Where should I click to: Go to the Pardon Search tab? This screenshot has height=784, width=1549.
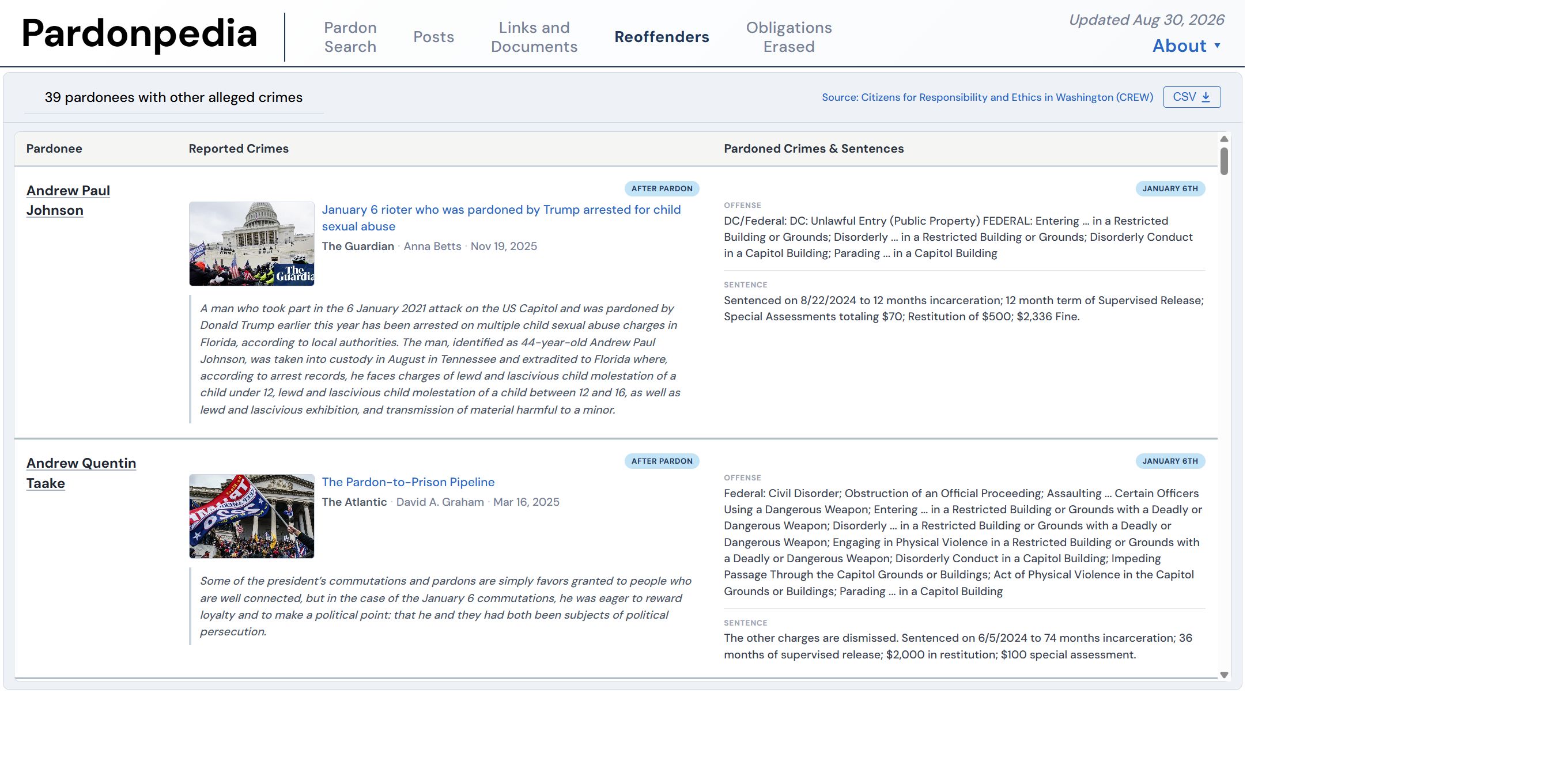[x=350, y=37]
